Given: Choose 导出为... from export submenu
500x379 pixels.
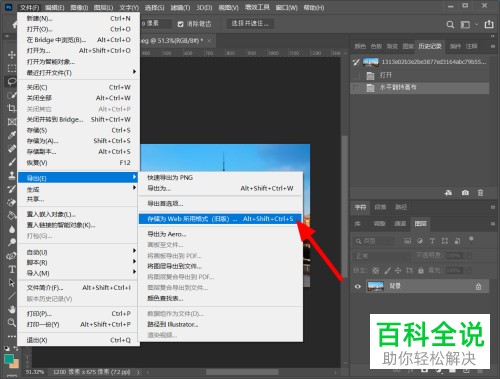Looking at the screenshot, I should 220,188.
